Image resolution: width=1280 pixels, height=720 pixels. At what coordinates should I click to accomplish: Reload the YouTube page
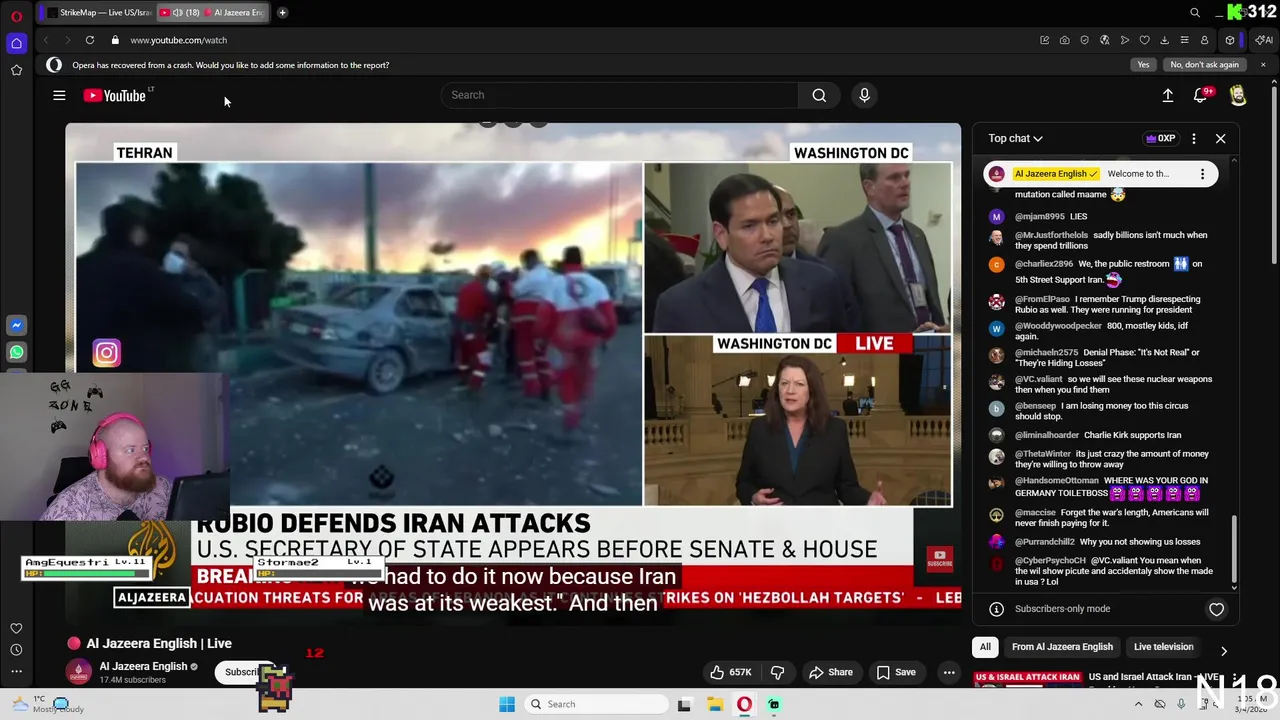click(x=90, y=40)
